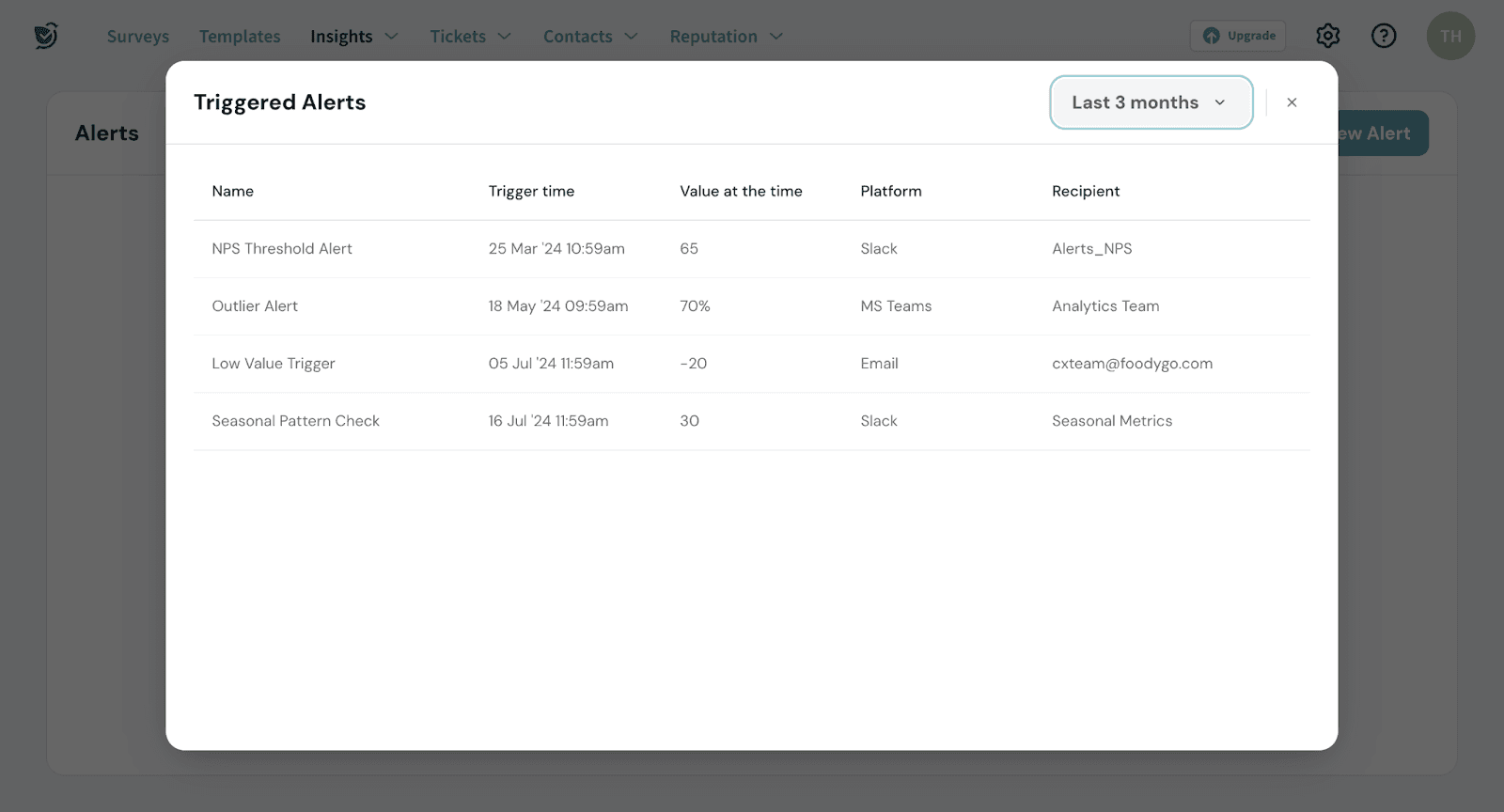The width and height of the screenshot is (1504, 812).
Task: Expand the Tickets menu
Action: point(470,37)
